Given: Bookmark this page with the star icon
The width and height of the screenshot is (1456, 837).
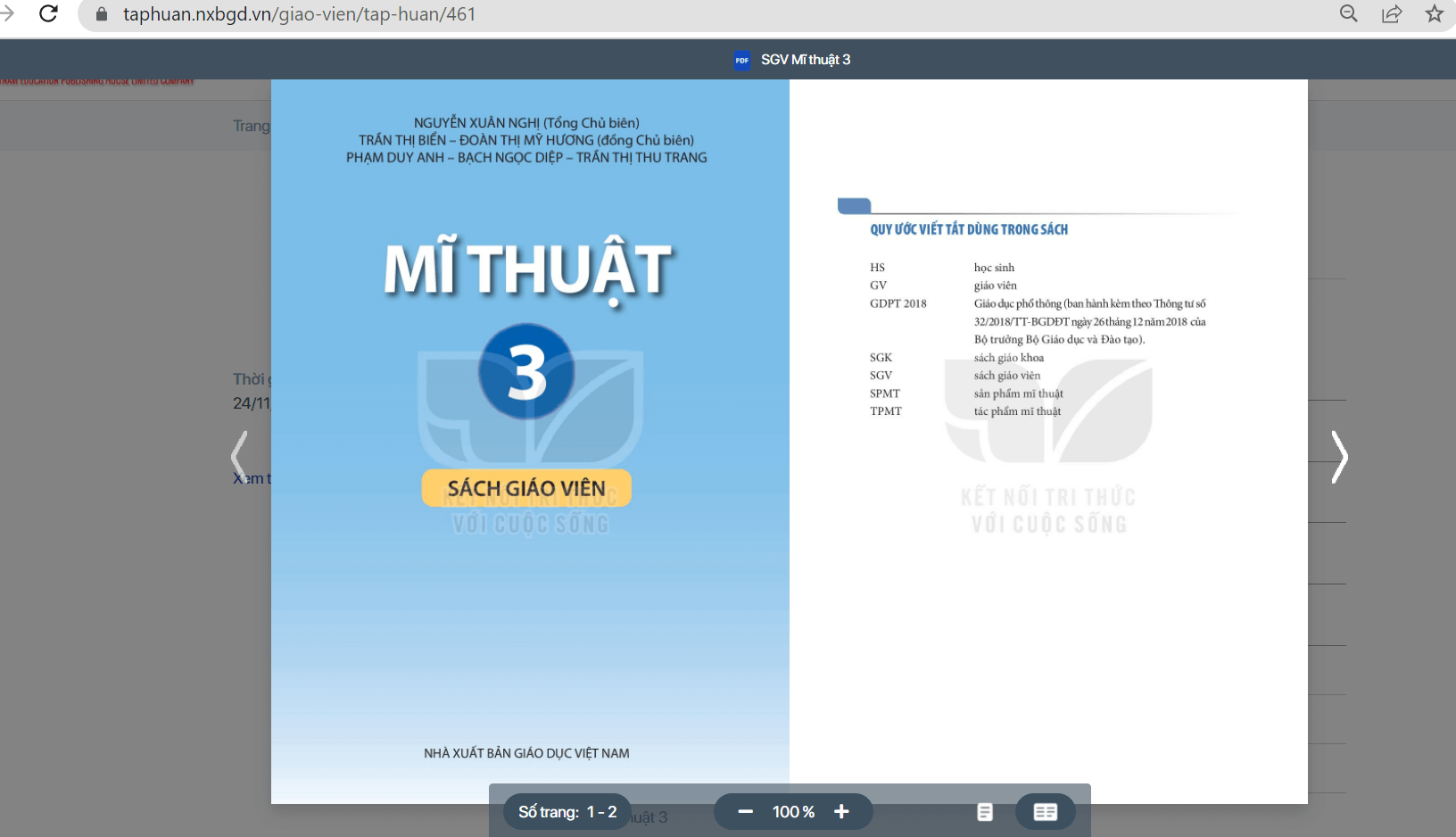Looking at the screenshot, I should tap(1435, 13).
